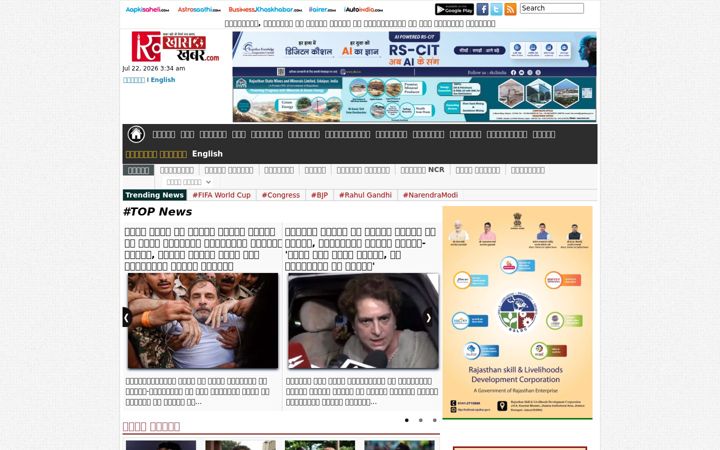720x450 pixels.
Task: Open the Rajasthan State Mines and Minerals banner
Action: pos(414,99)
